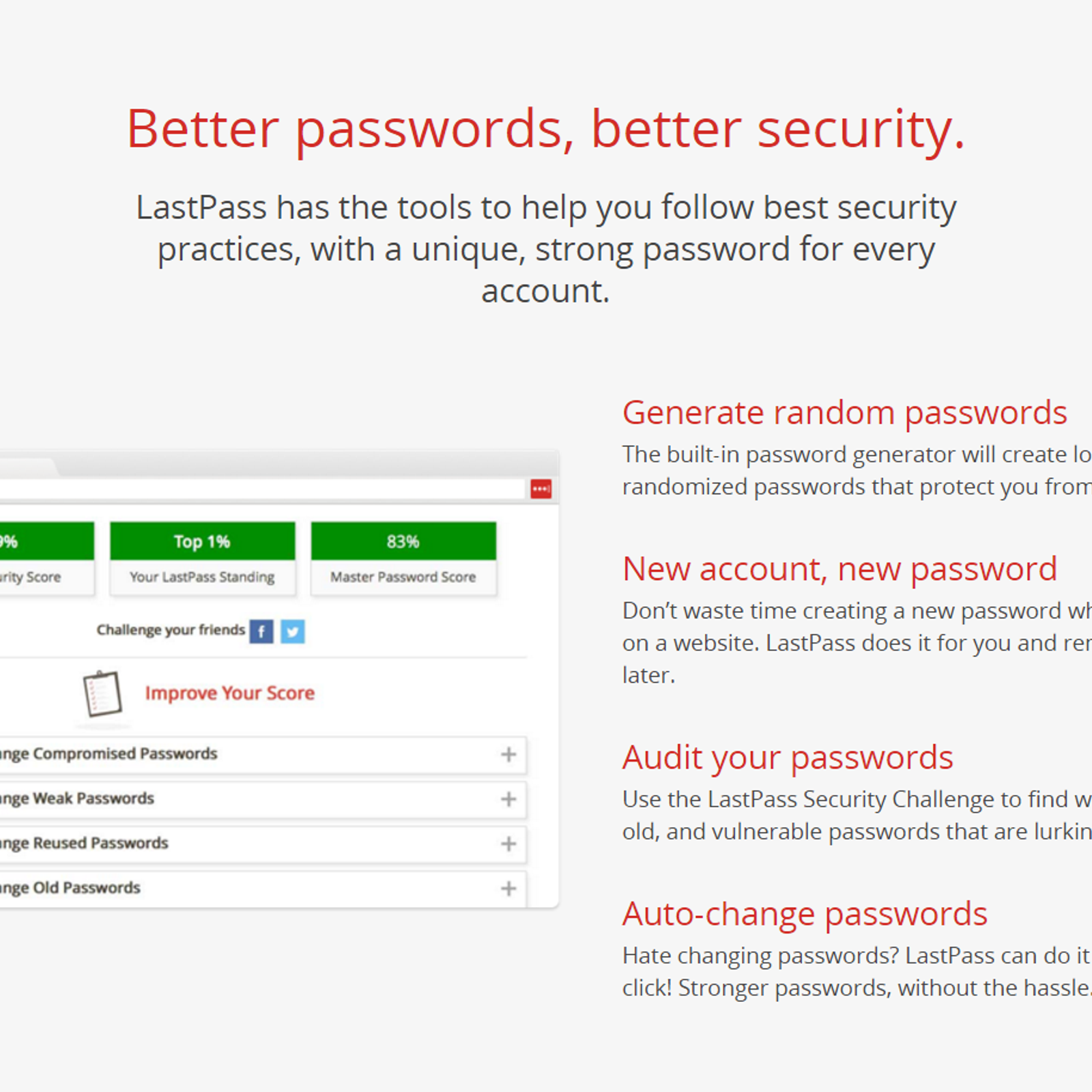
Task: Click the browser address bar in mockup
Action: coord(263,489)
